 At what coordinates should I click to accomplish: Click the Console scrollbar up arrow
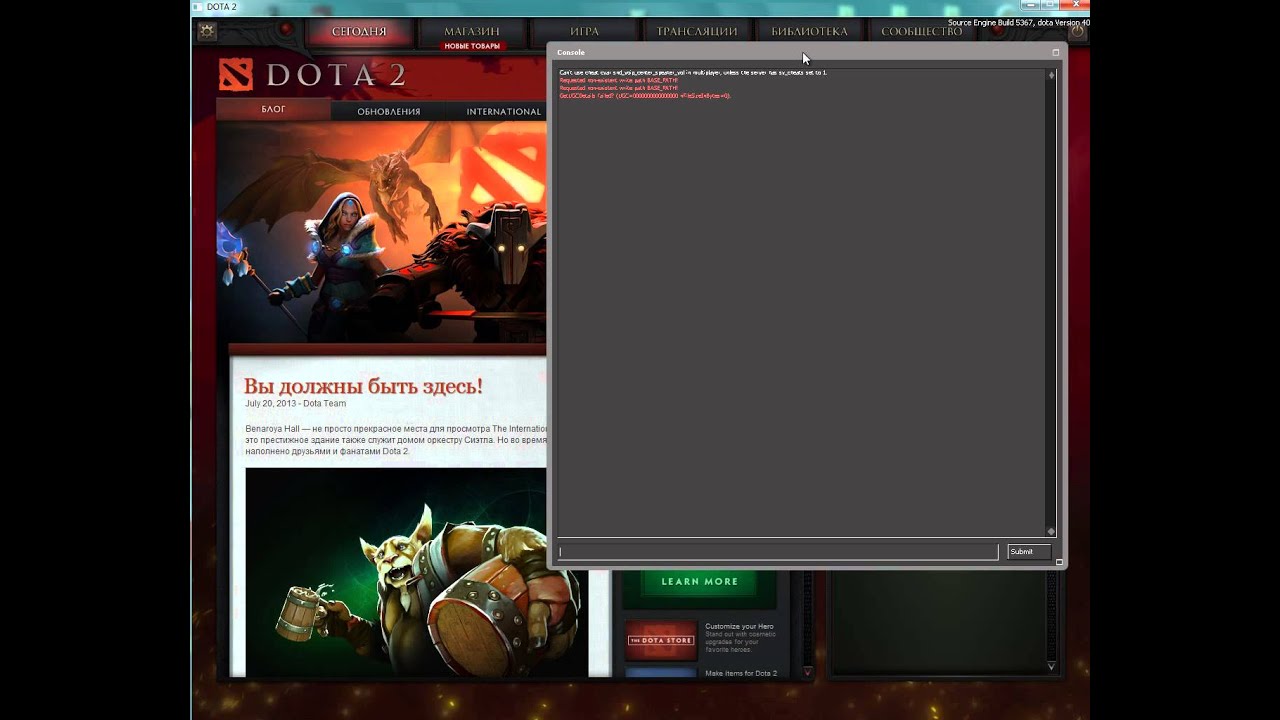(x=1051, y=75)
